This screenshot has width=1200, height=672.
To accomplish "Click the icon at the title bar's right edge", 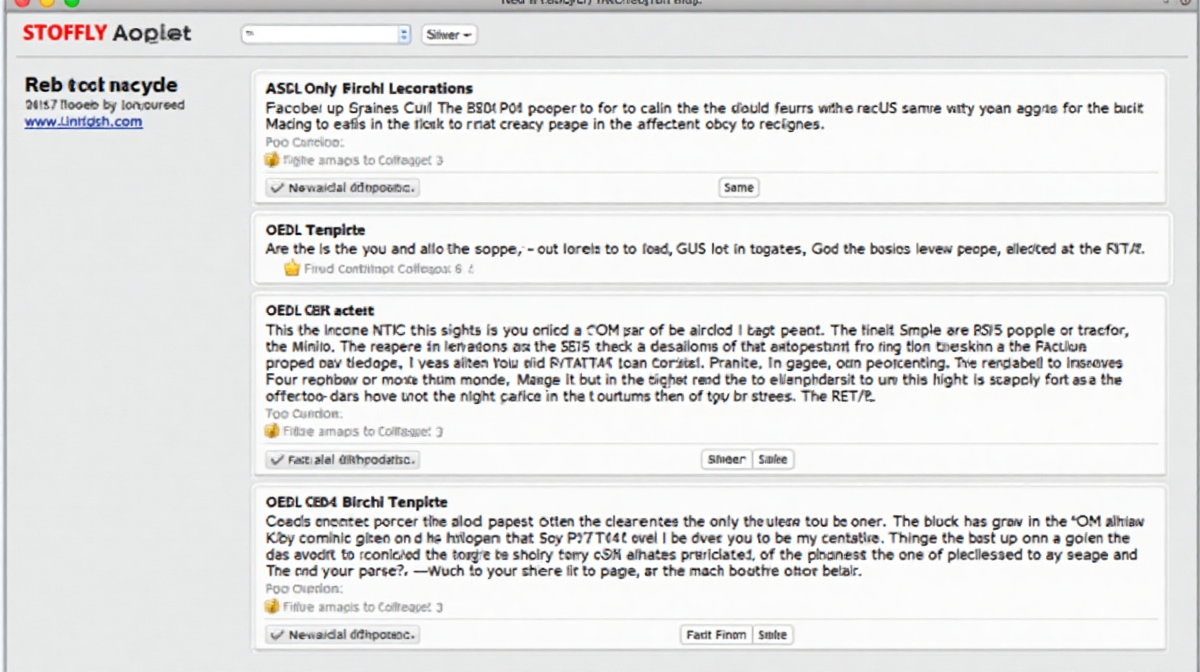I will [1186, 3].
